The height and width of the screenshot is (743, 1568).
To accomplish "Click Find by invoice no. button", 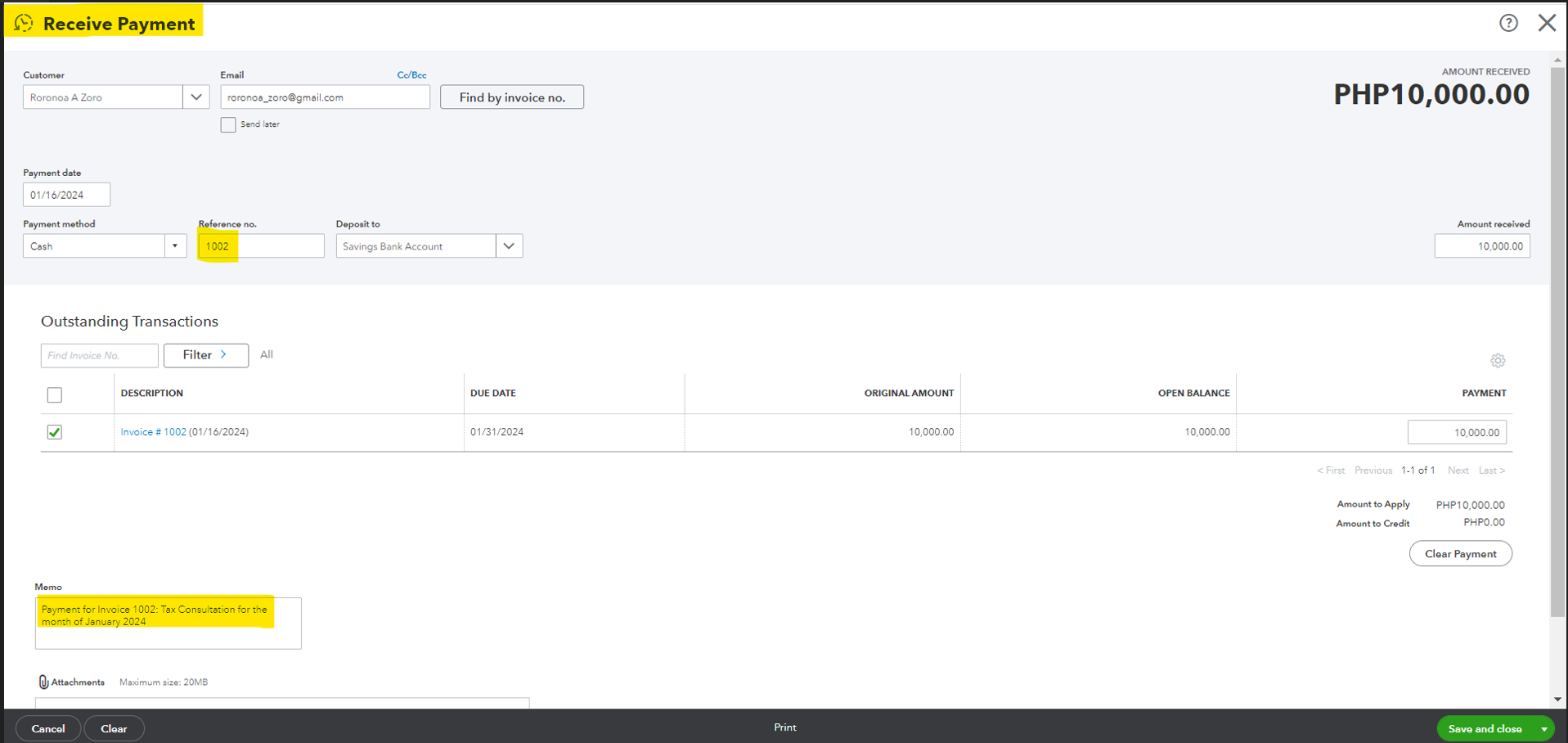I will pyautogui.click(x=512, y=97).
